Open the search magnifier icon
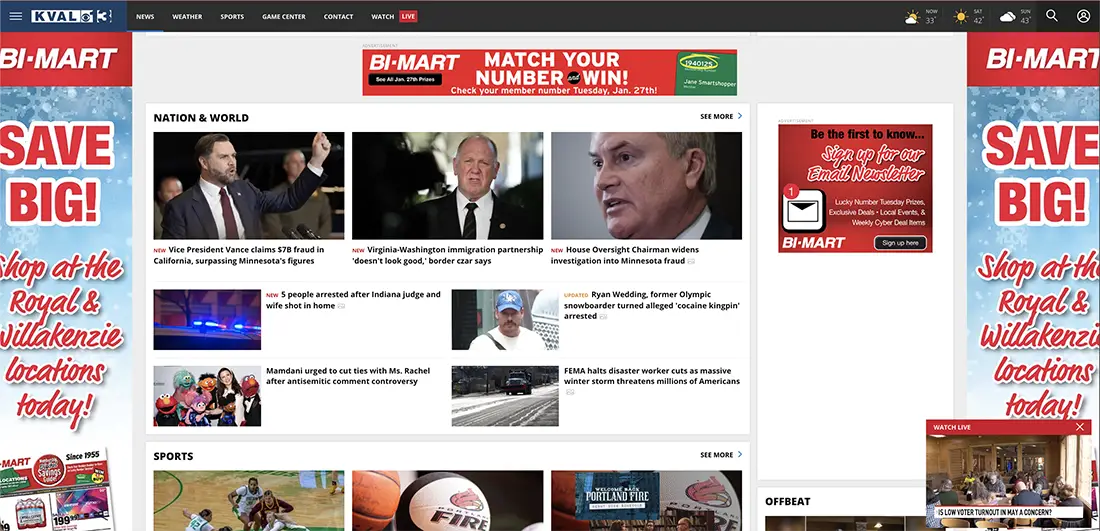Viewport: 1100px width, 531px height. [1052, 15]
